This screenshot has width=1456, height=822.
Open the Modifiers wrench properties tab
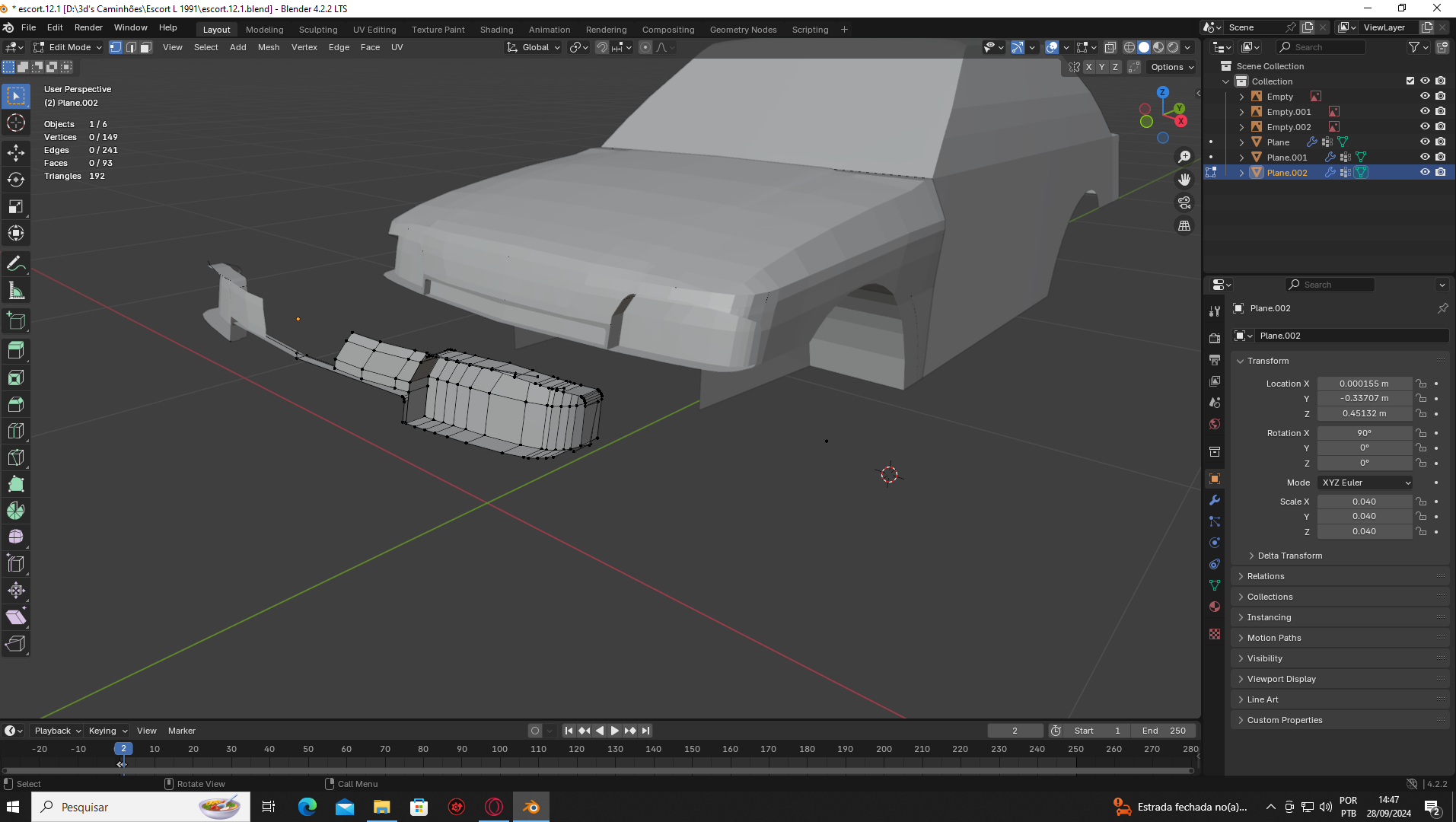[1215, 500]
